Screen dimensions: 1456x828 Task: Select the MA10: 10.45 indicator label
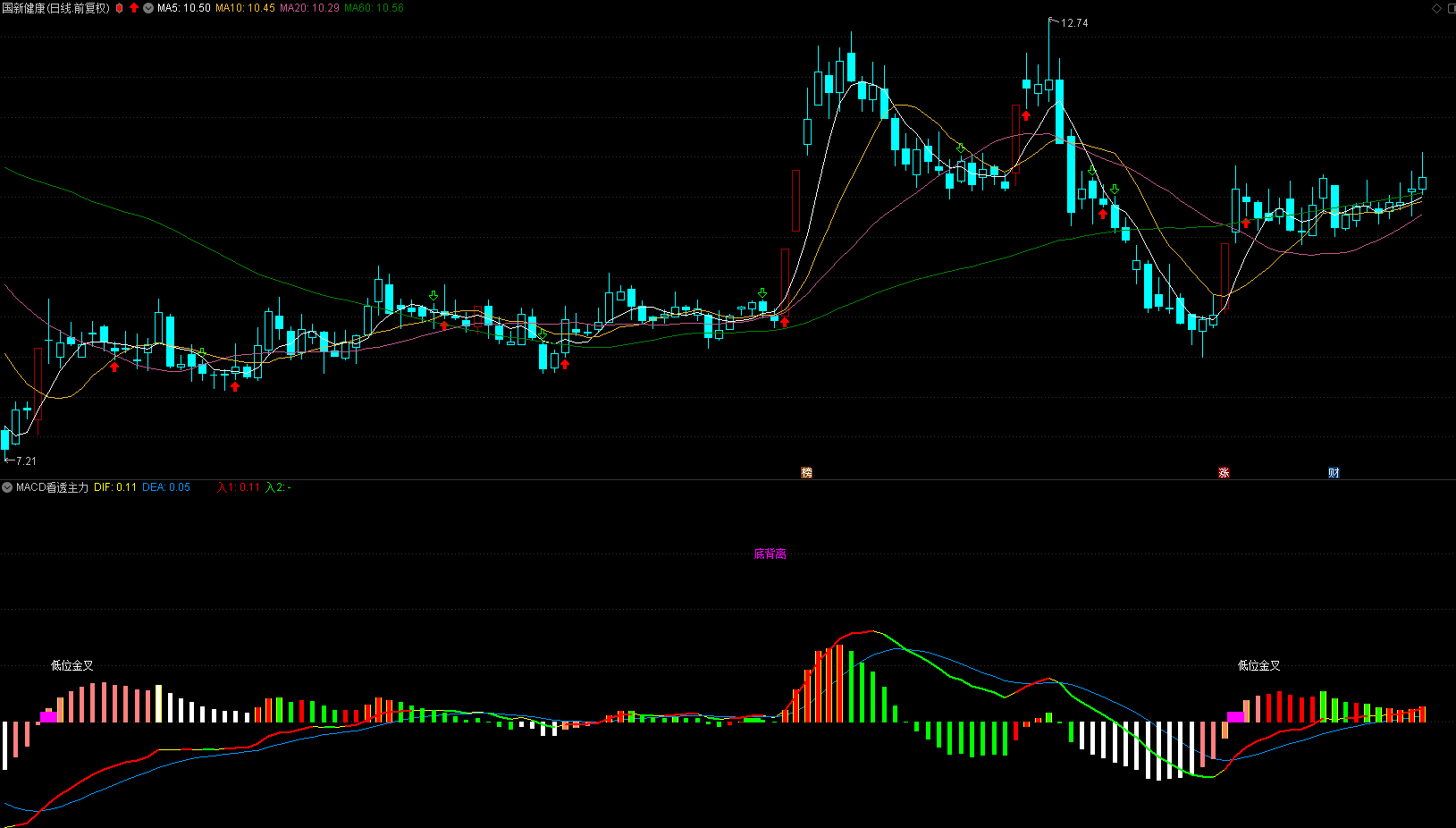click(245, 8)
